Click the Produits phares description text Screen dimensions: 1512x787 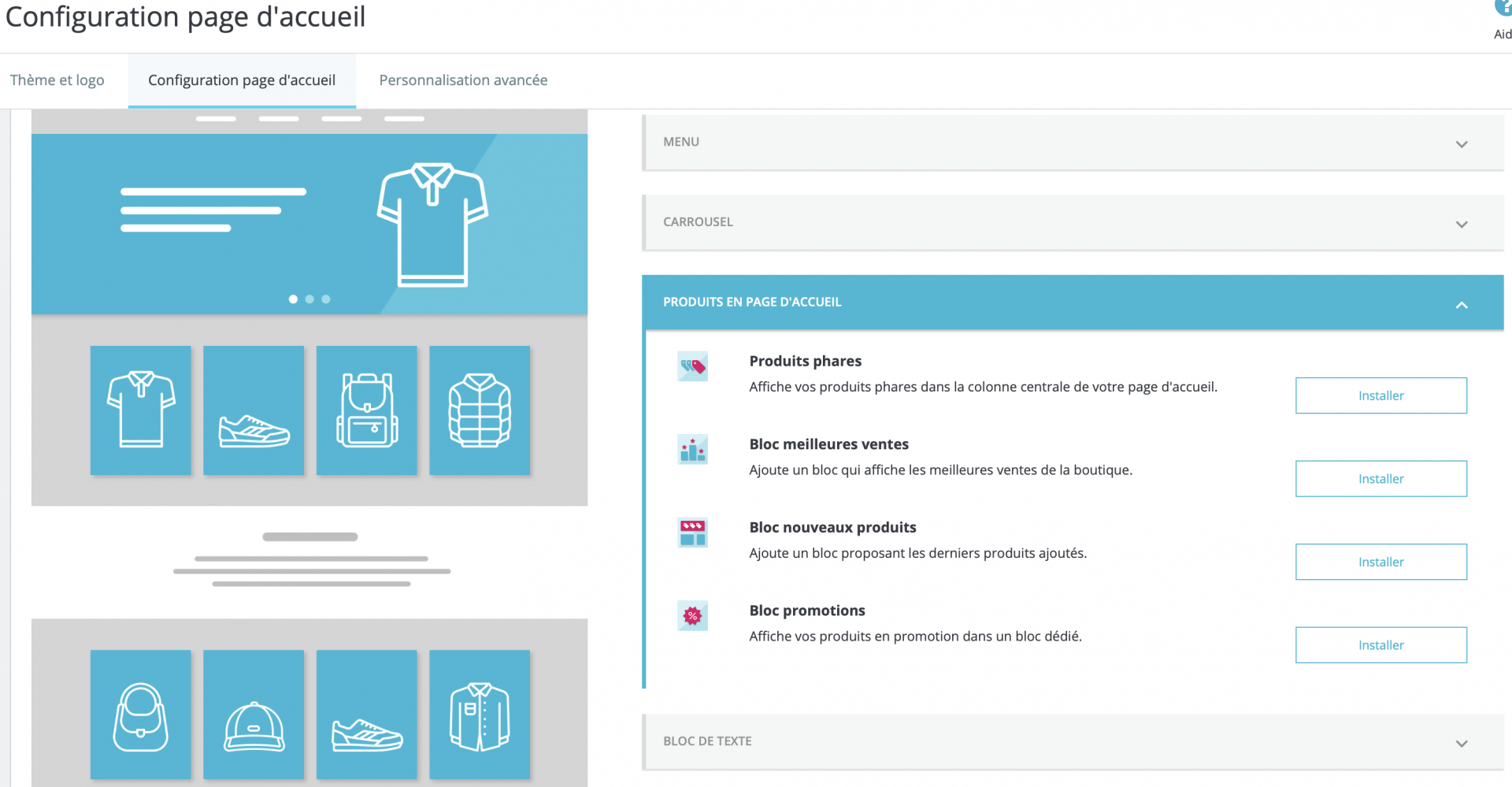tap(984, 387)
